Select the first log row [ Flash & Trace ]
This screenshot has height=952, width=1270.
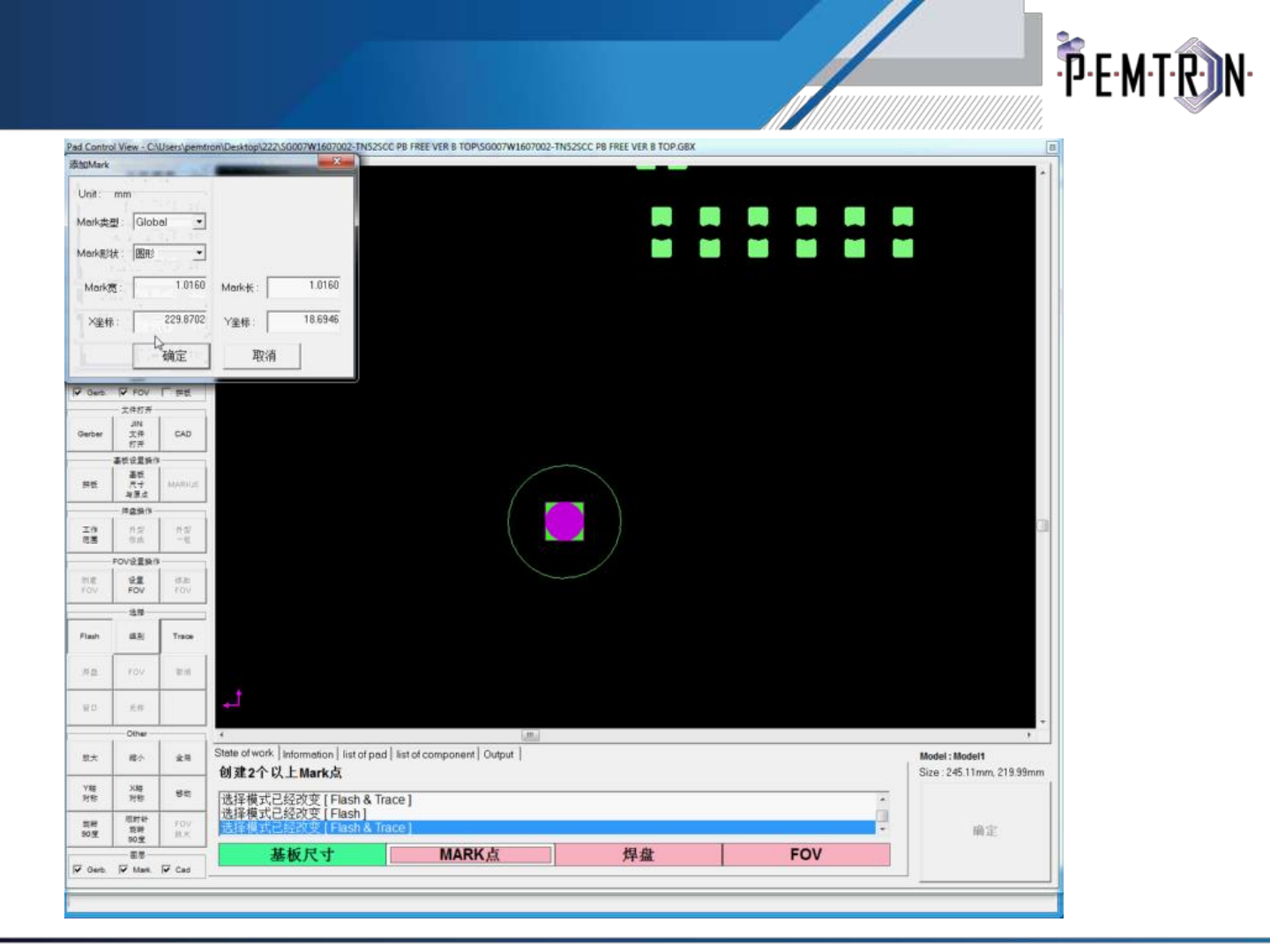(547, 800)
